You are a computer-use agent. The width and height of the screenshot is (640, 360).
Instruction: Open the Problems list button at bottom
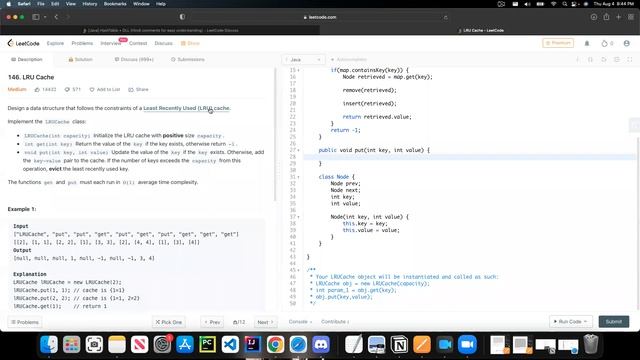(x=25, y=322)
